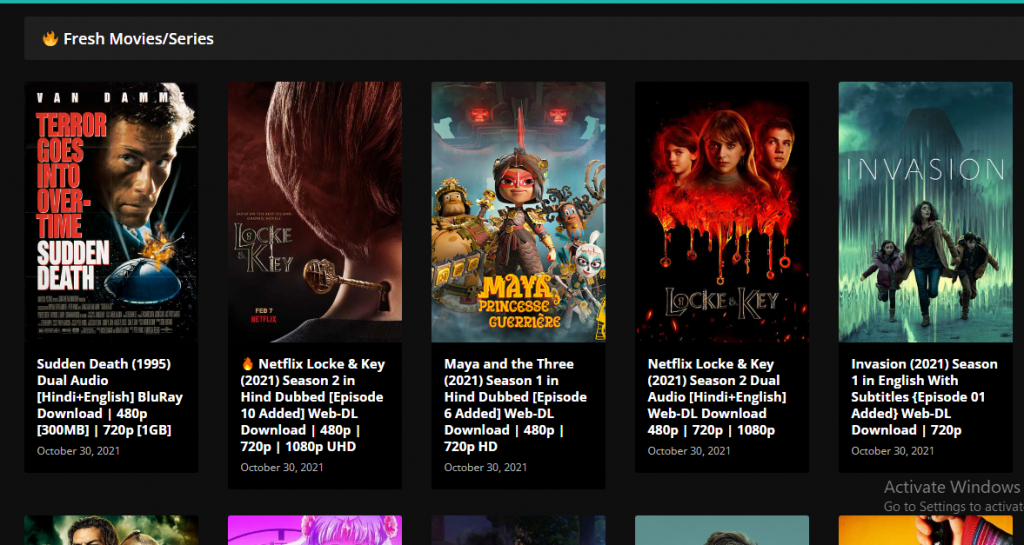Click the October 30, 2021 date under Invasion
Viewport: 1024px width, 545px height.
[x=892, y=451]
